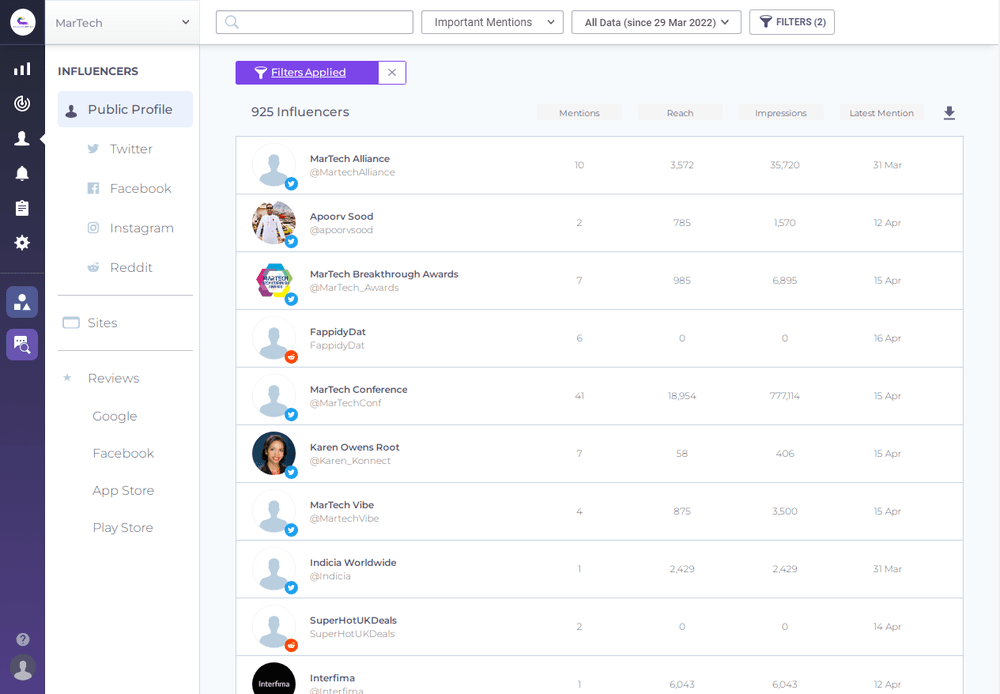Open the bell notifications icon in sidebar

[22, 173]
